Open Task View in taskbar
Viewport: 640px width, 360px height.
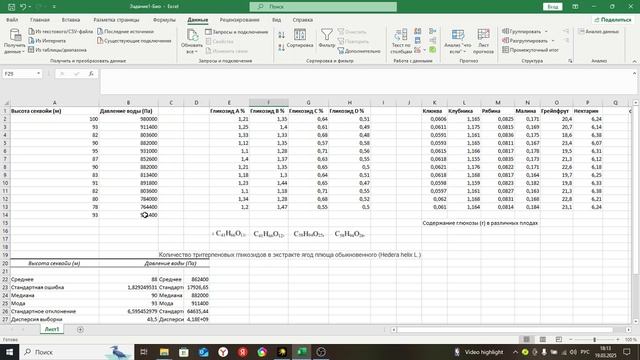(x=144, y=352)
